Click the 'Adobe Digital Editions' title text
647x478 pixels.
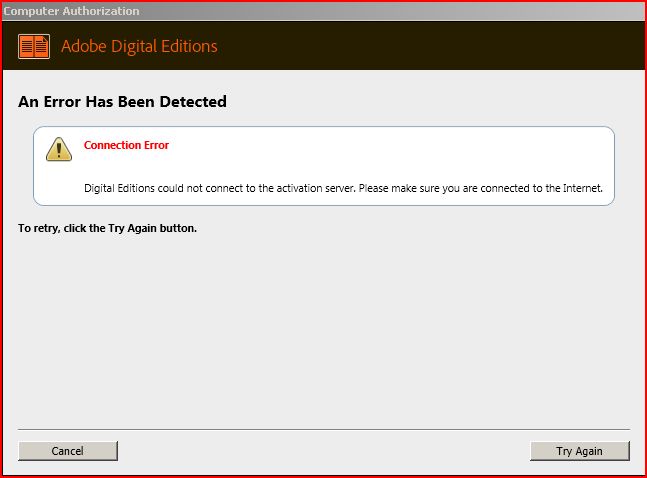pos(139,46)
